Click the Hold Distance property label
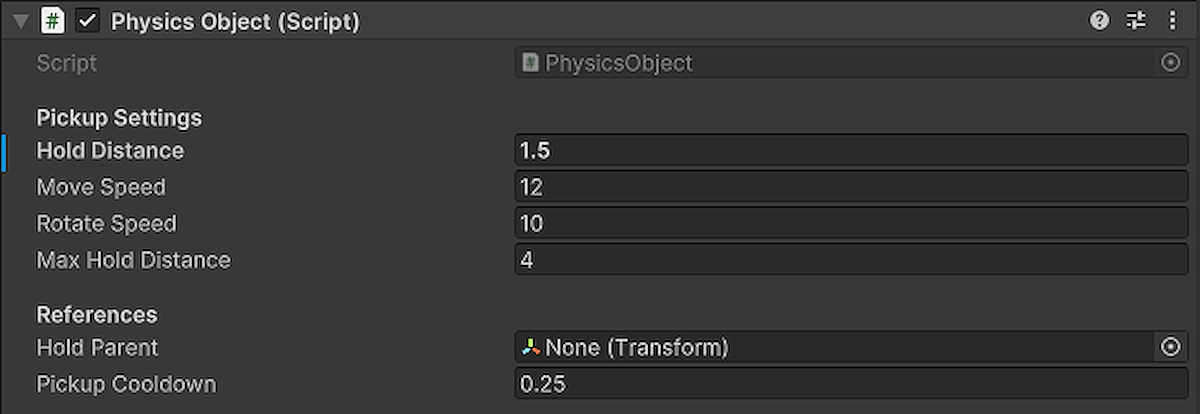This screenshot has width=1200, height=414. (110, 151)
